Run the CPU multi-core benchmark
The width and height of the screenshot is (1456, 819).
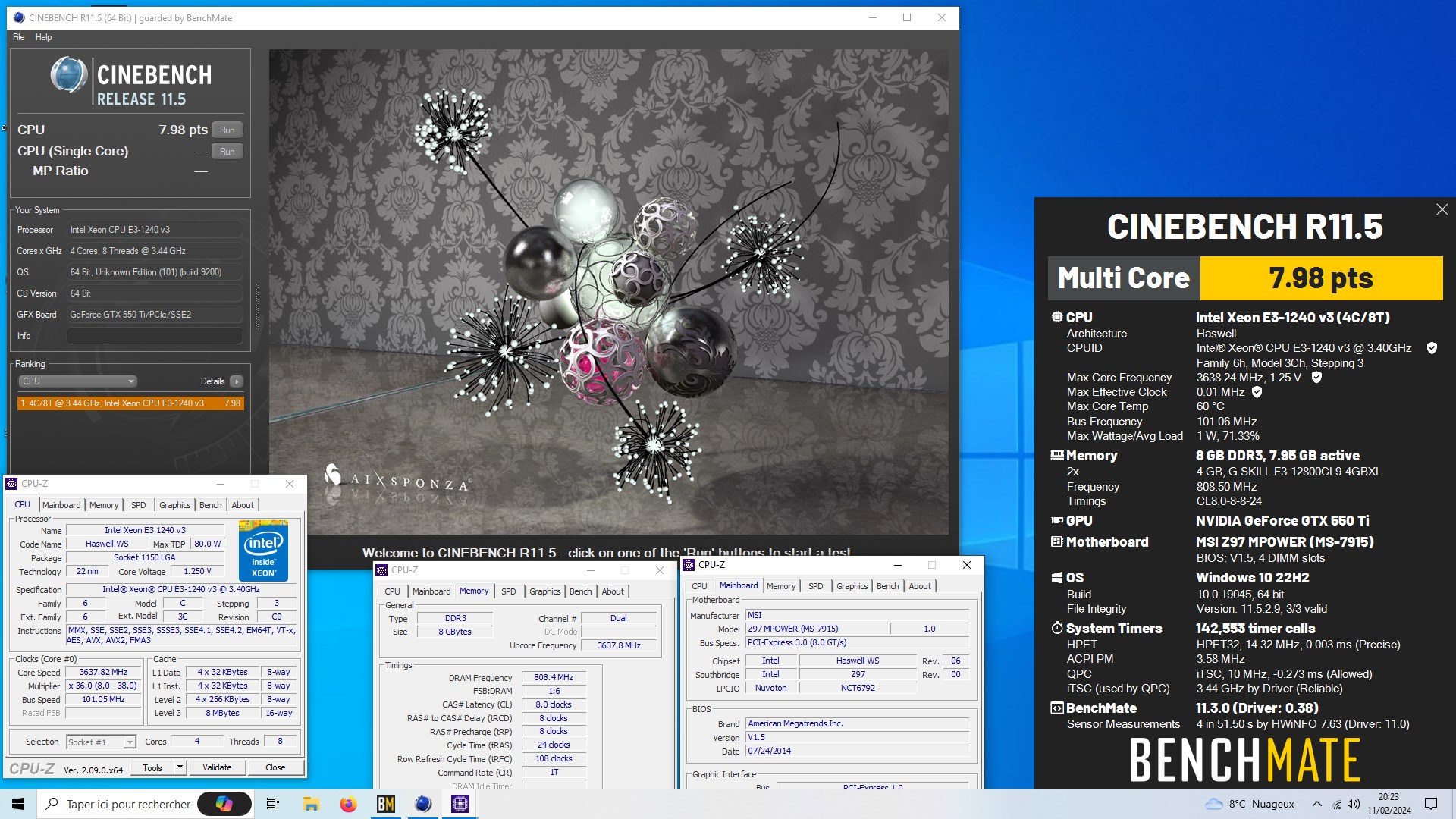click(x=227, y=130)
